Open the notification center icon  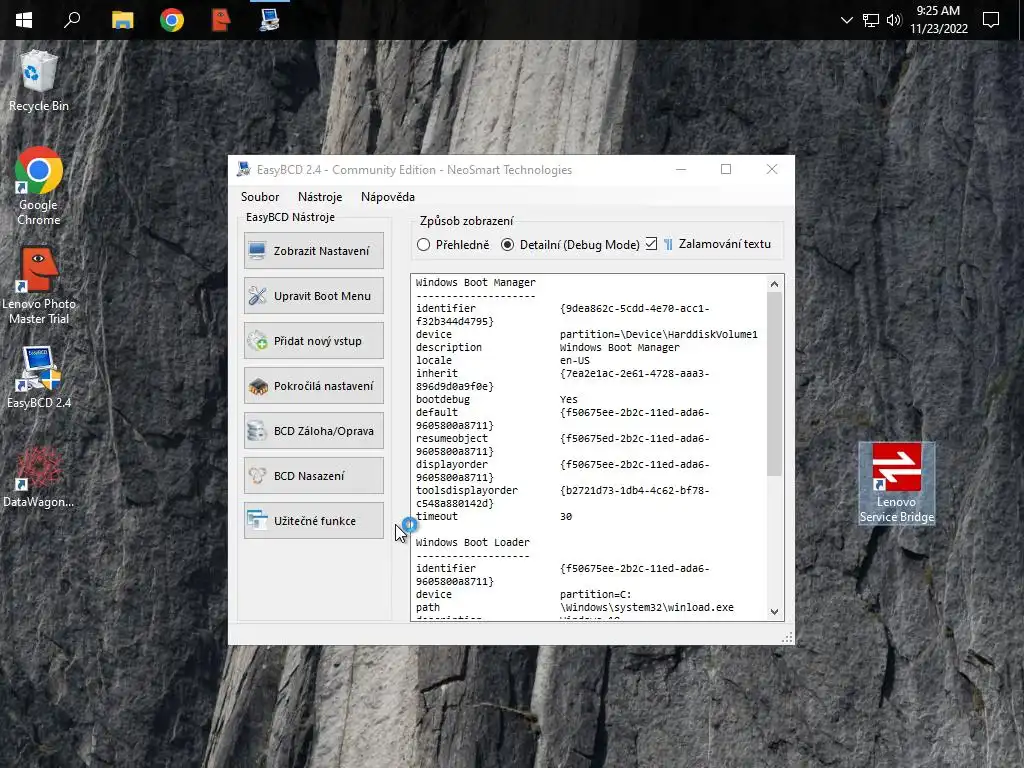pos(991,20)
